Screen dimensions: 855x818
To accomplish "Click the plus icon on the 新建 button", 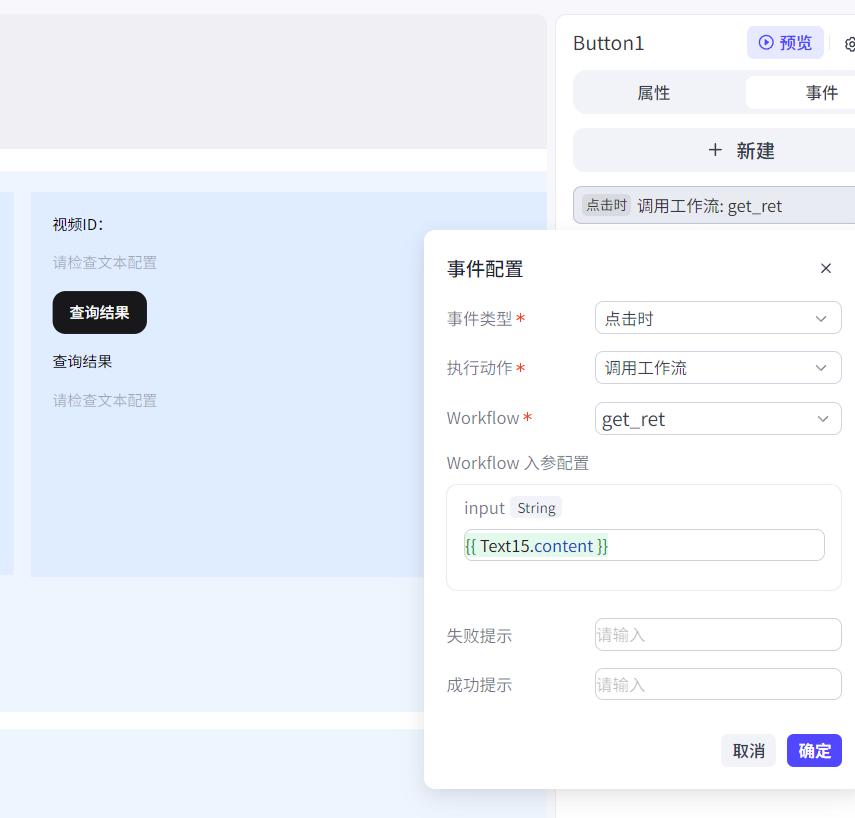I will [x=715, y=150].
